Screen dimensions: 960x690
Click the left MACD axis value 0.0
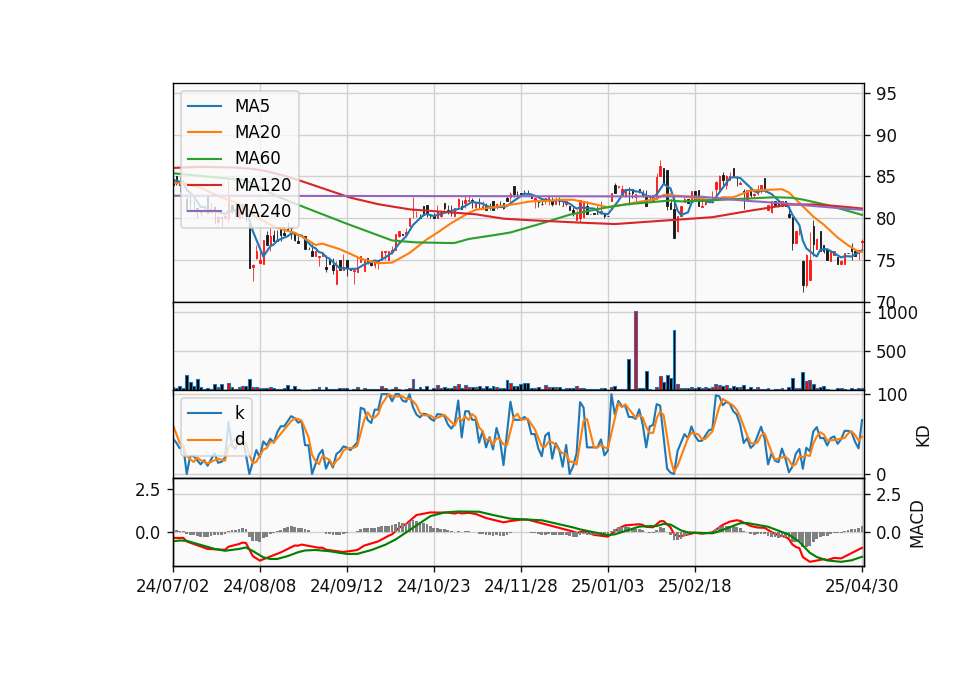coord(148,533)
